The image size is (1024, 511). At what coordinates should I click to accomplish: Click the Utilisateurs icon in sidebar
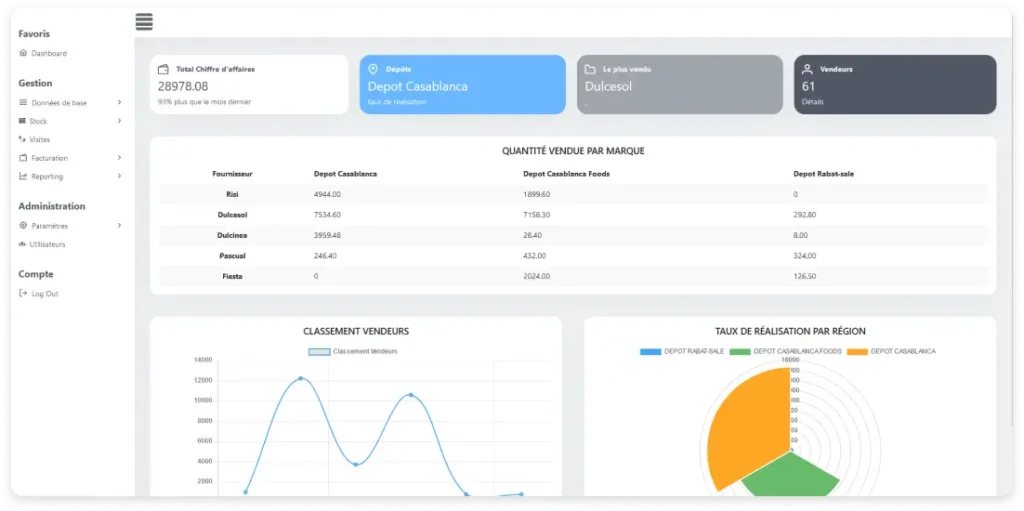23,244
